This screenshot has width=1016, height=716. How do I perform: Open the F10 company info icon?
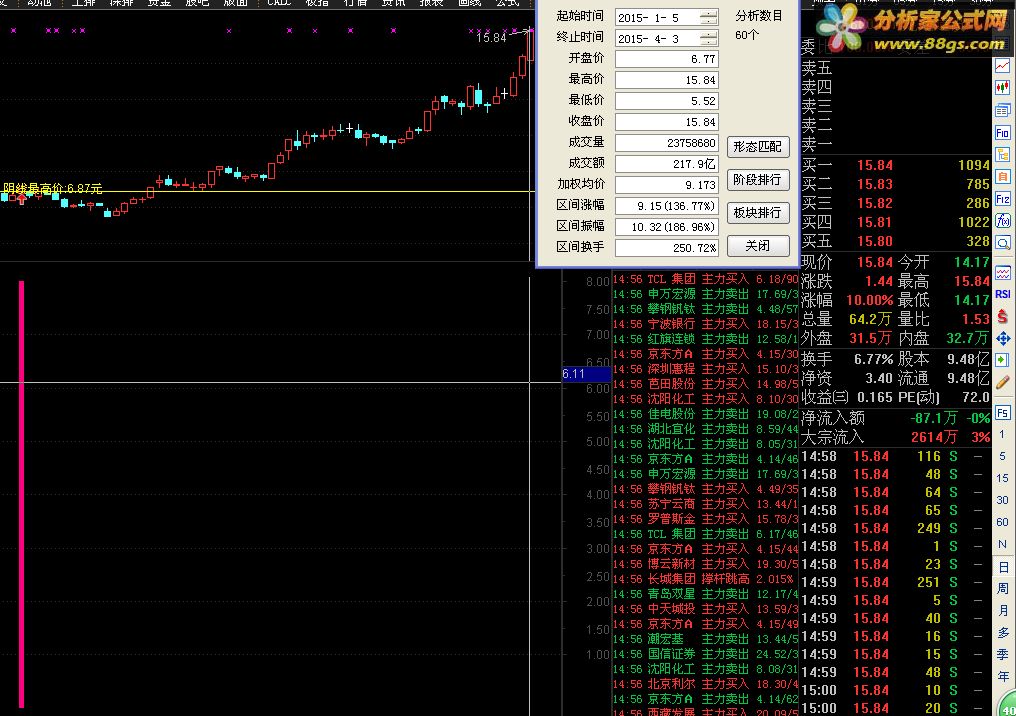tap(1002, 133)
